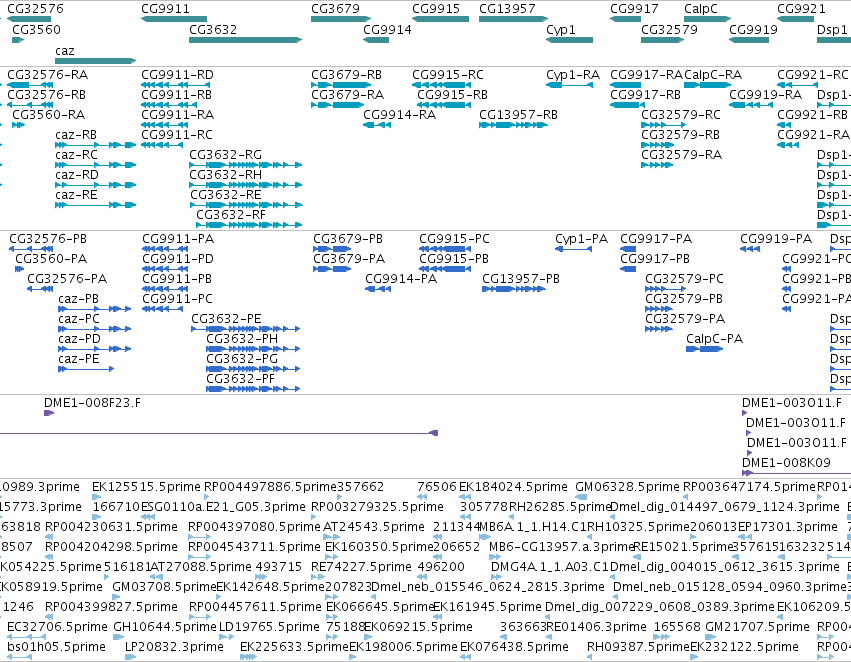Select transcript CG3560-RA
851x662 pixels.
(48, 114)
